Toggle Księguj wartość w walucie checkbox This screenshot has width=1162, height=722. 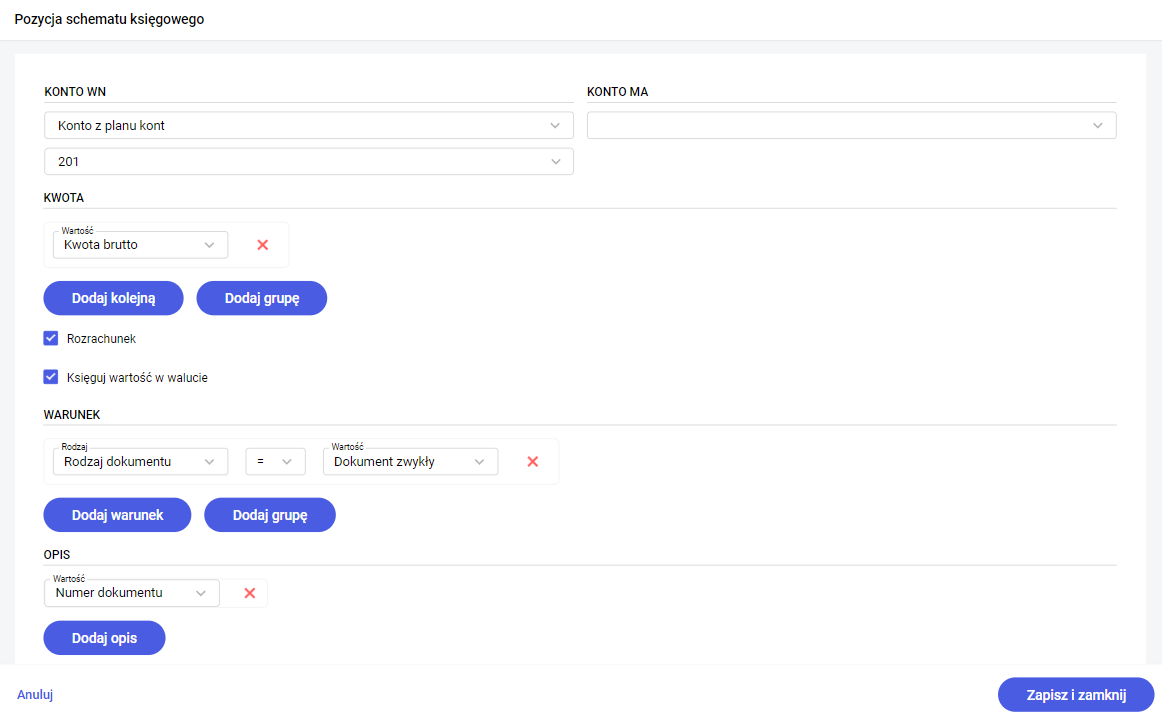[51, 378]
